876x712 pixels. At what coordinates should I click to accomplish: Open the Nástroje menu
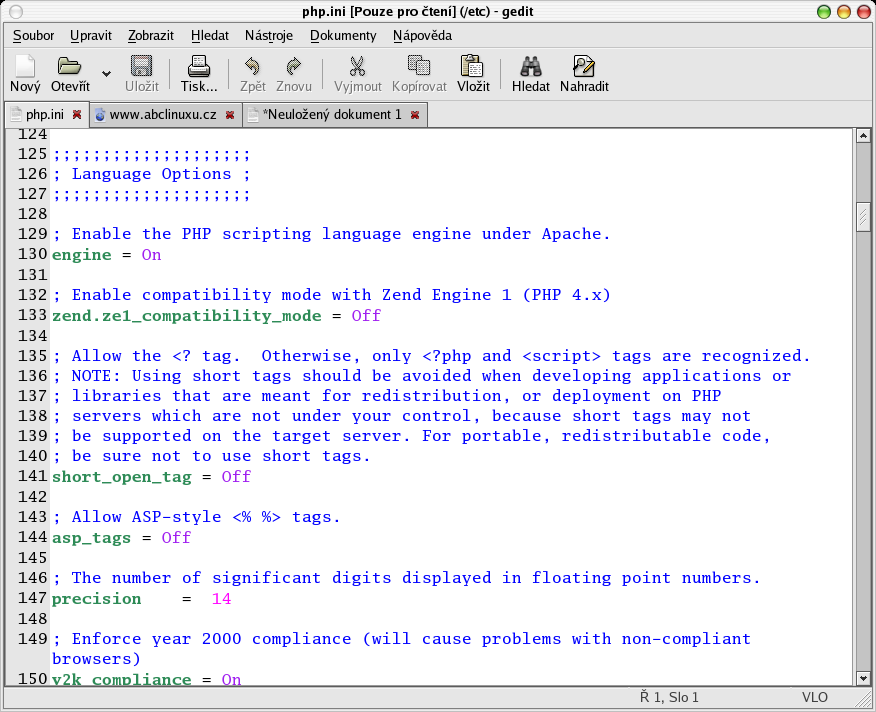[269, 36]
